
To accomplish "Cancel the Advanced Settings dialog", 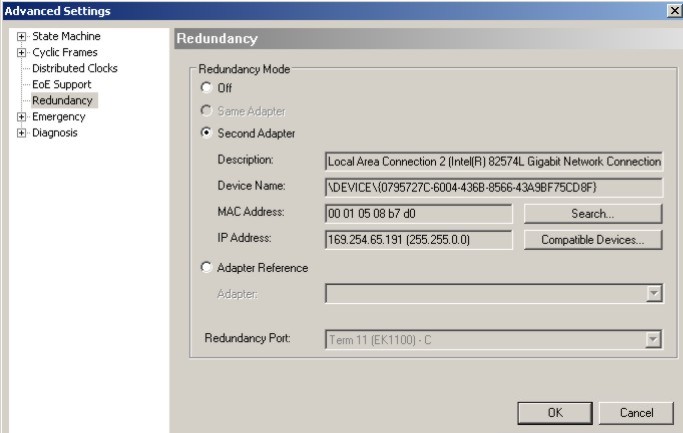I will pos(636,413).
